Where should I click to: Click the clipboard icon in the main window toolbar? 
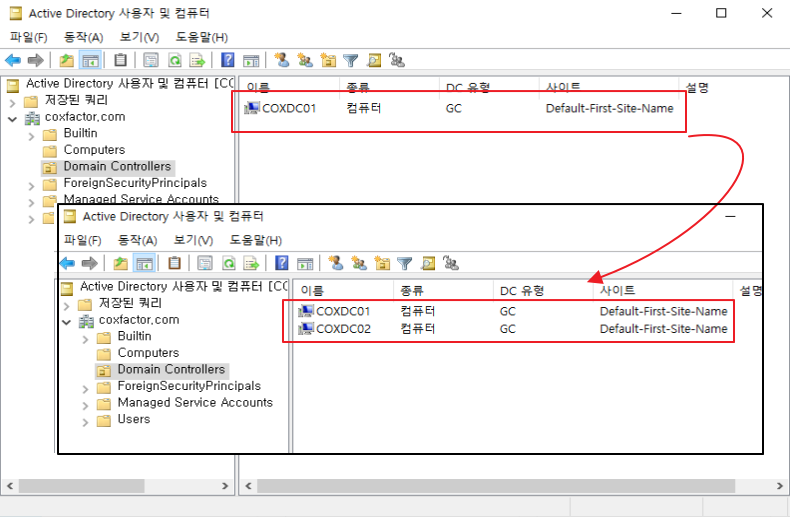pos(120,60)
